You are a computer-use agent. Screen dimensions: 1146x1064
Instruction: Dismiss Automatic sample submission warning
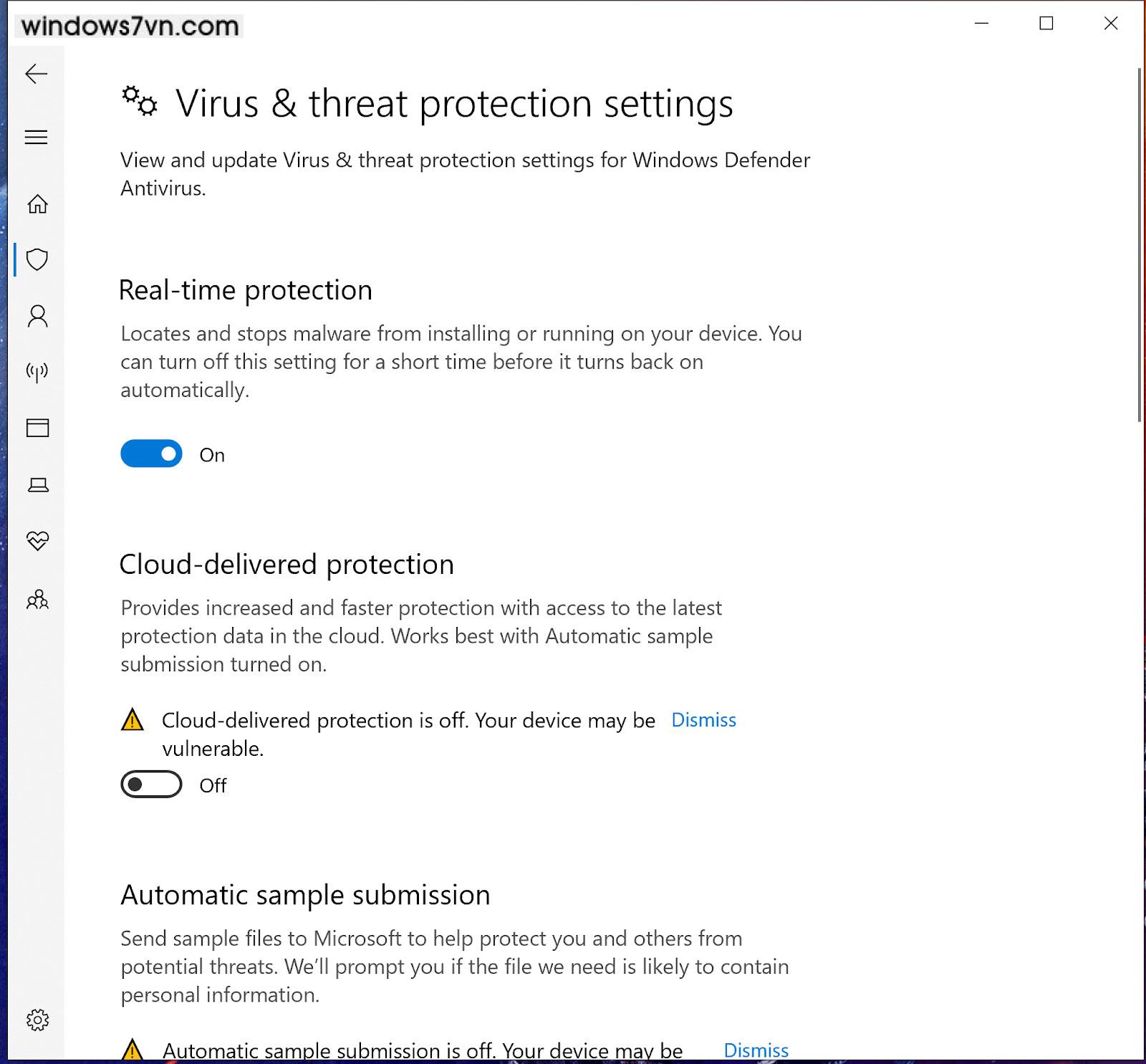pos(756,1050)
